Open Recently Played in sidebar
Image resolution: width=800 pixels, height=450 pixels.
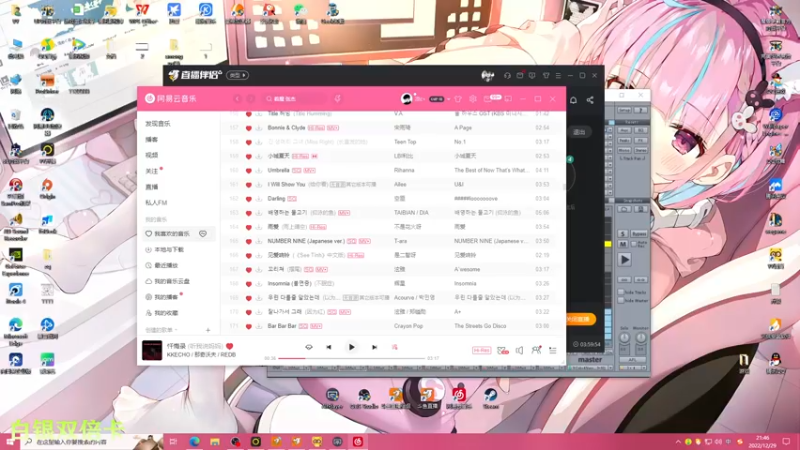coord(162,265)
